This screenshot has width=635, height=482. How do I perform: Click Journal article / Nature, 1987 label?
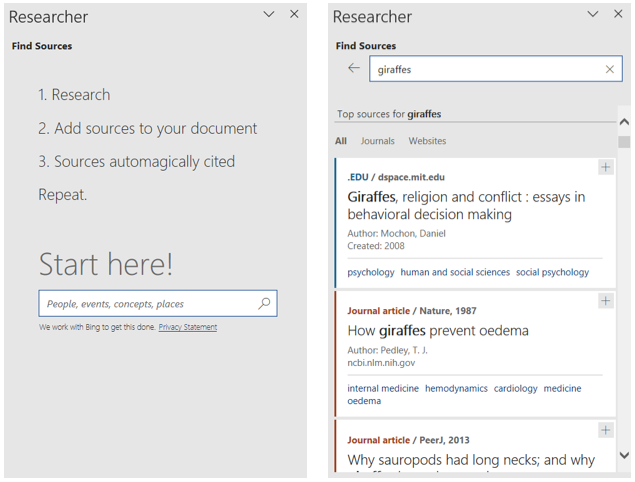pyautogui.click(x=411, y=311)
